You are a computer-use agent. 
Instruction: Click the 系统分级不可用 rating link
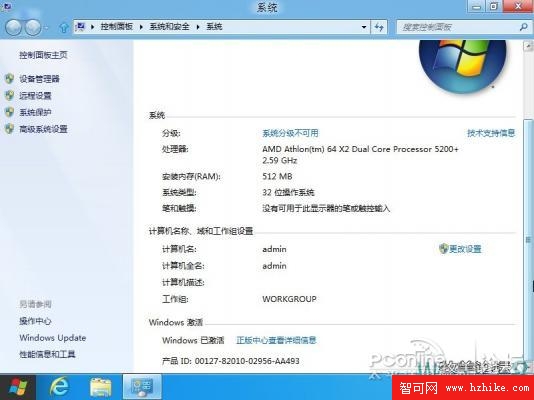pos(290,133)
